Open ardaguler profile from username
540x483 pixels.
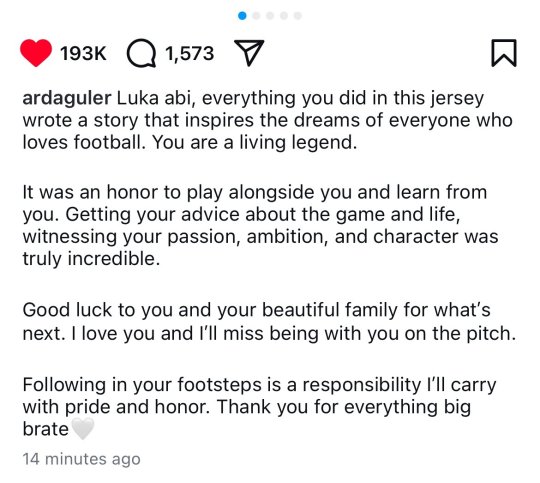point(67,98)
